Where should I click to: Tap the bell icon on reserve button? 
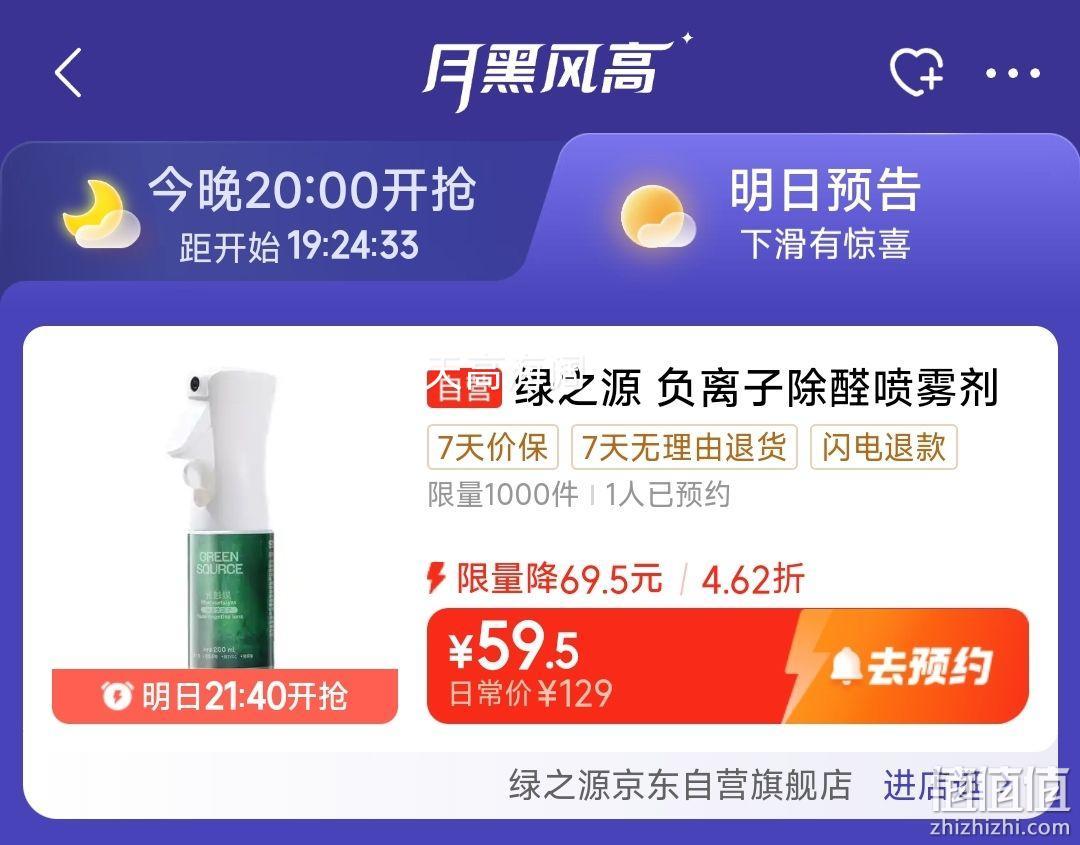pyautogui.click(x=846, y=667)
